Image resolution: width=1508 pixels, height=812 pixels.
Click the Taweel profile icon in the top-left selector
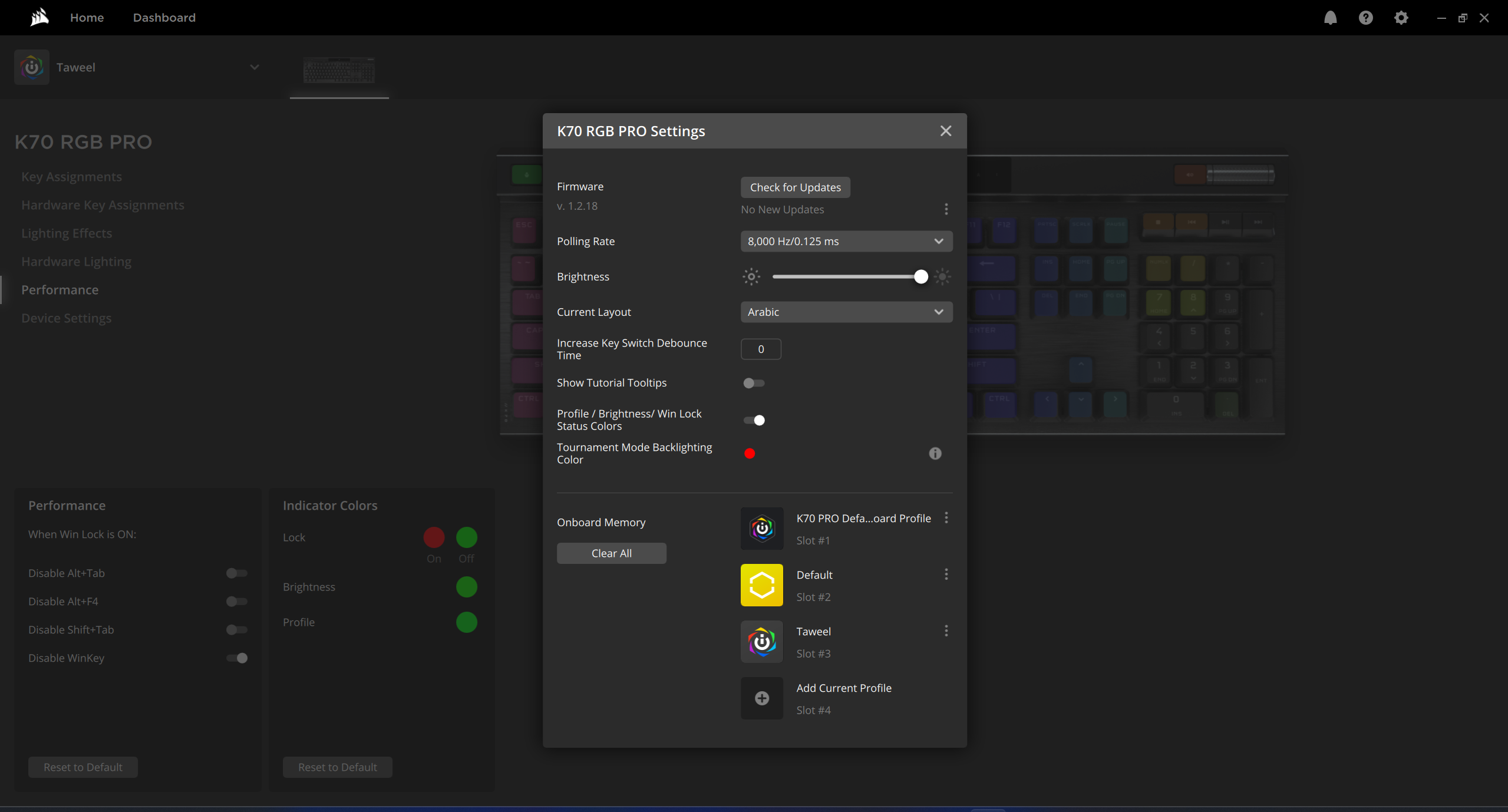tap(32, 67)
